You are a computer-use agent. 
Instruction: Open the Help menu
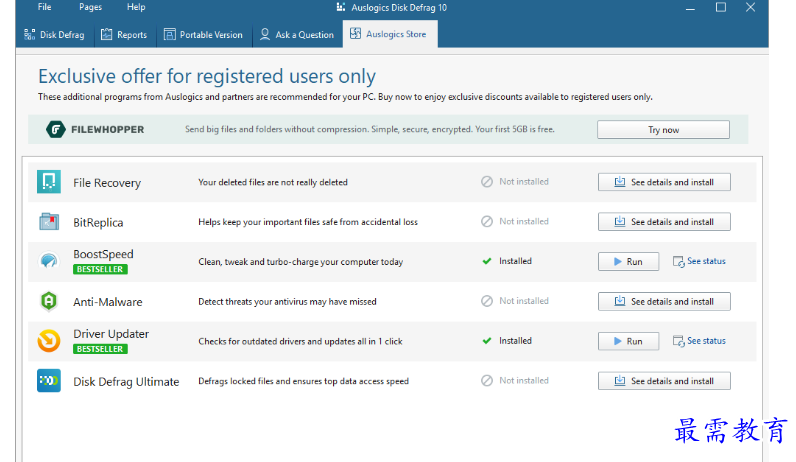coord(136,7)
